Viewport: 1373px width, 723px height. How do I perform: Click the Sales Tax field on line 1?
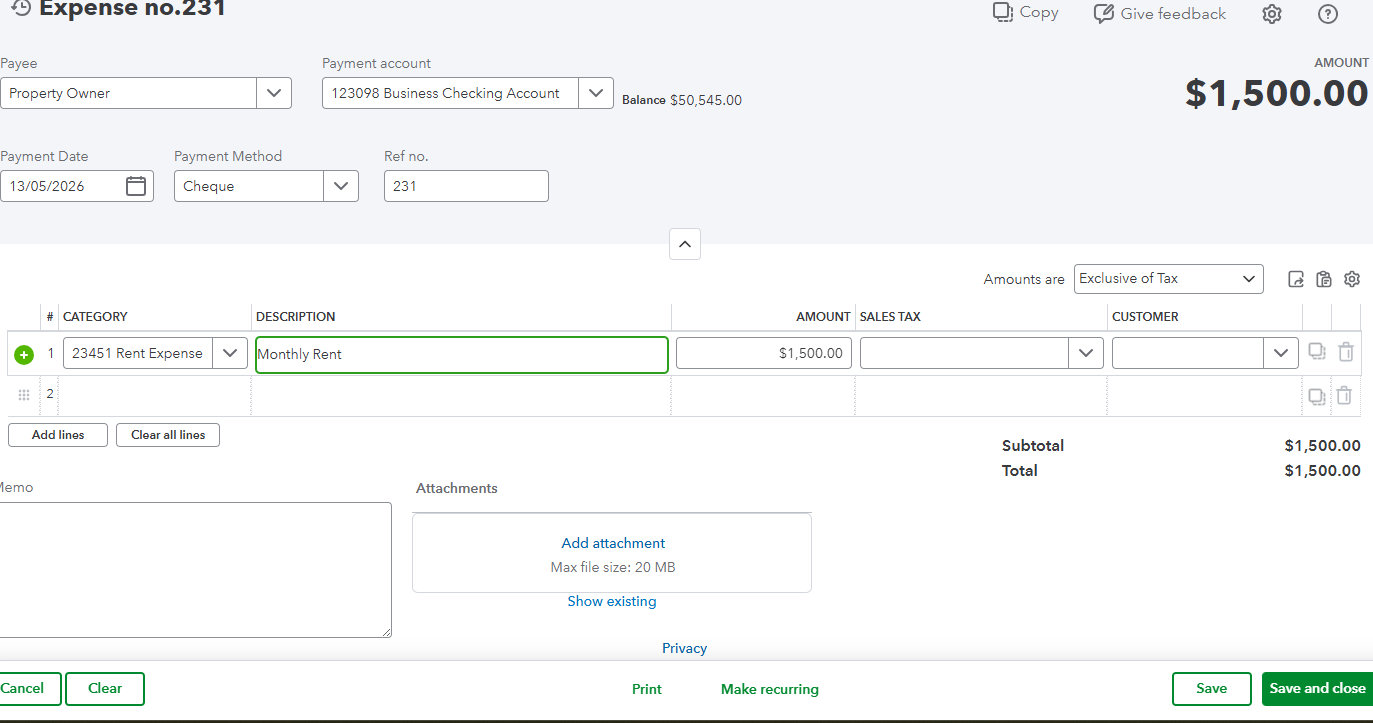point(964,353)
